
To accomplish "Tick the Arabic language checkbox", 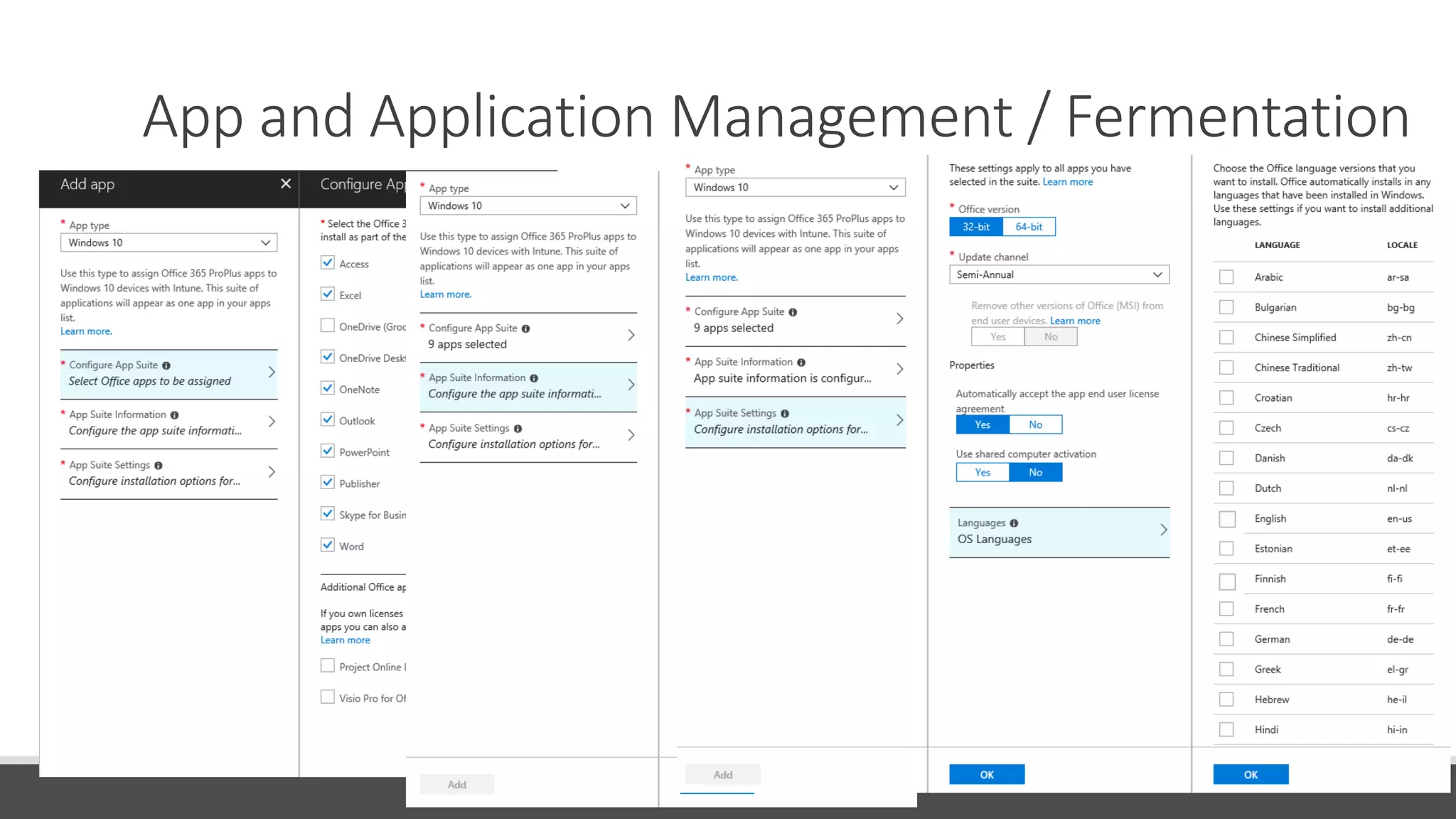I will 1226,277.
